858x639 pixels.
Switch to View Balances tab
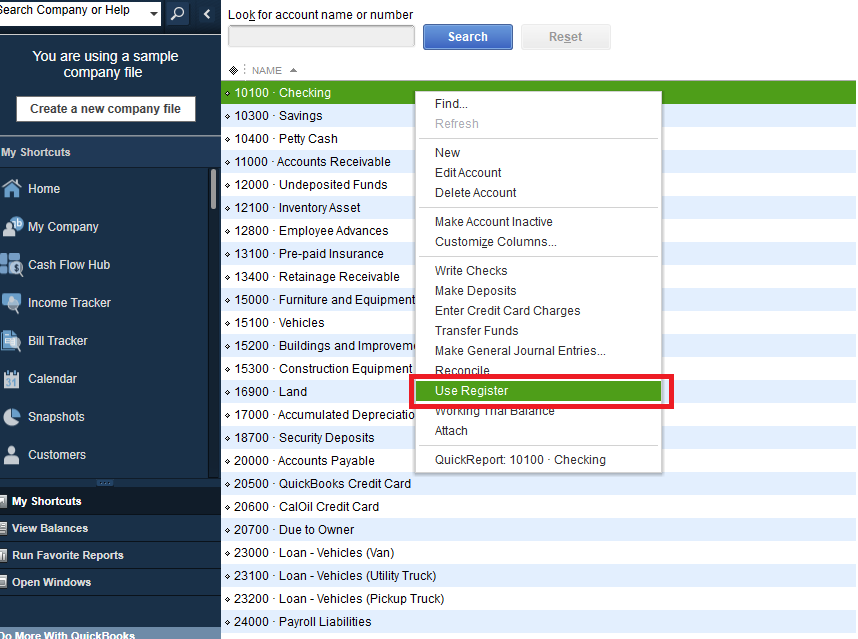click(110, 528)
